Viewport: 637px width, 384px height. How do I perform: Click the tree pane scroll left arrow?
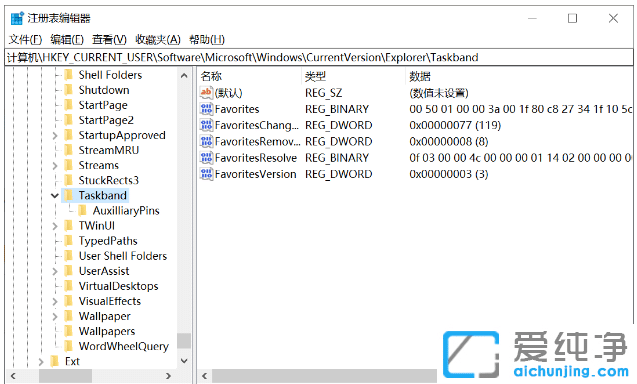click(13, 376)
